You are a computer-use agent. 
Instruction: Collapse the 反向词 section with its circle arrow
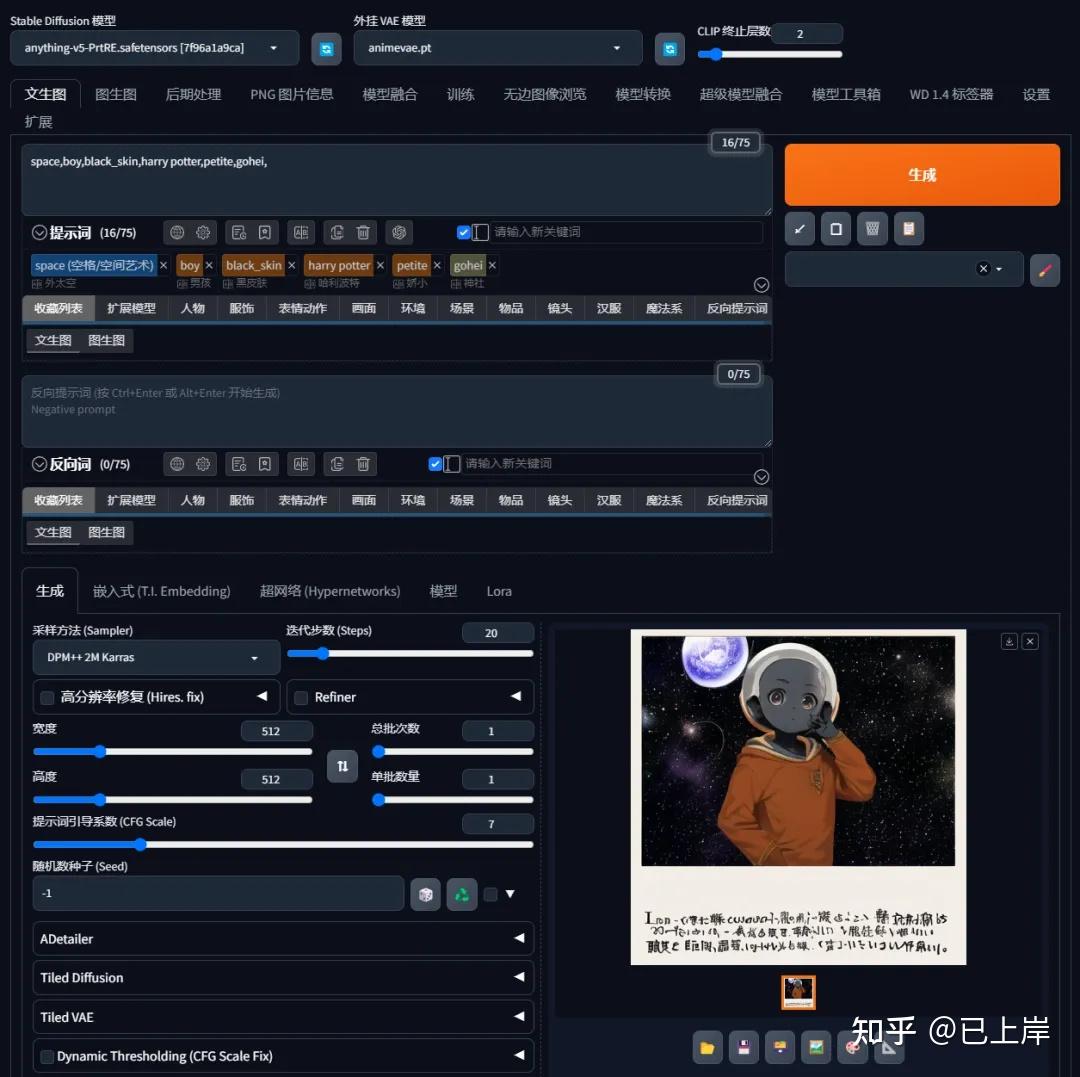[x=39, y=464]
